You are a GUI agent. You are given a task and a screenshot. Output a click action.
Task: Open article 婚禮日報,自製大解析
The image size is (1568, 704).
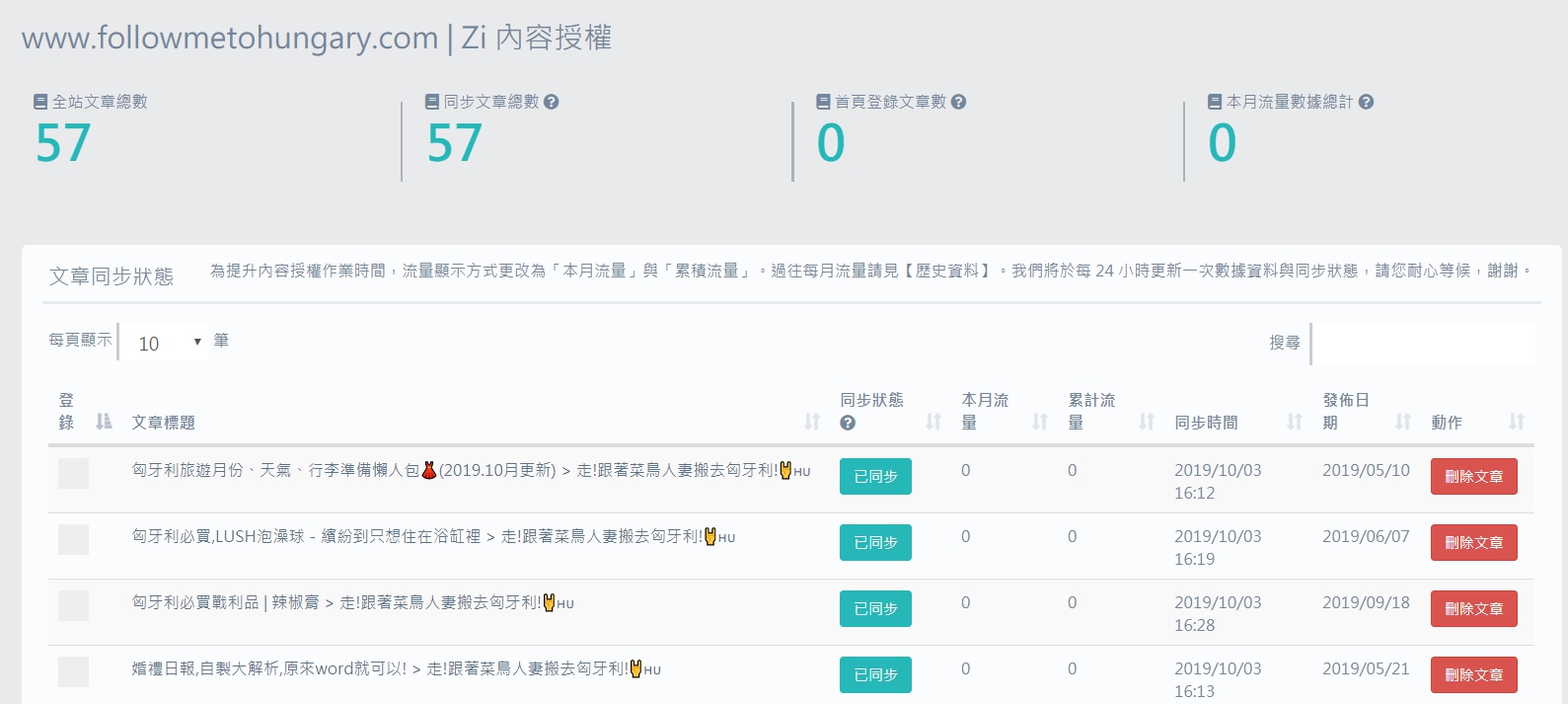click(x=396, y=669)
